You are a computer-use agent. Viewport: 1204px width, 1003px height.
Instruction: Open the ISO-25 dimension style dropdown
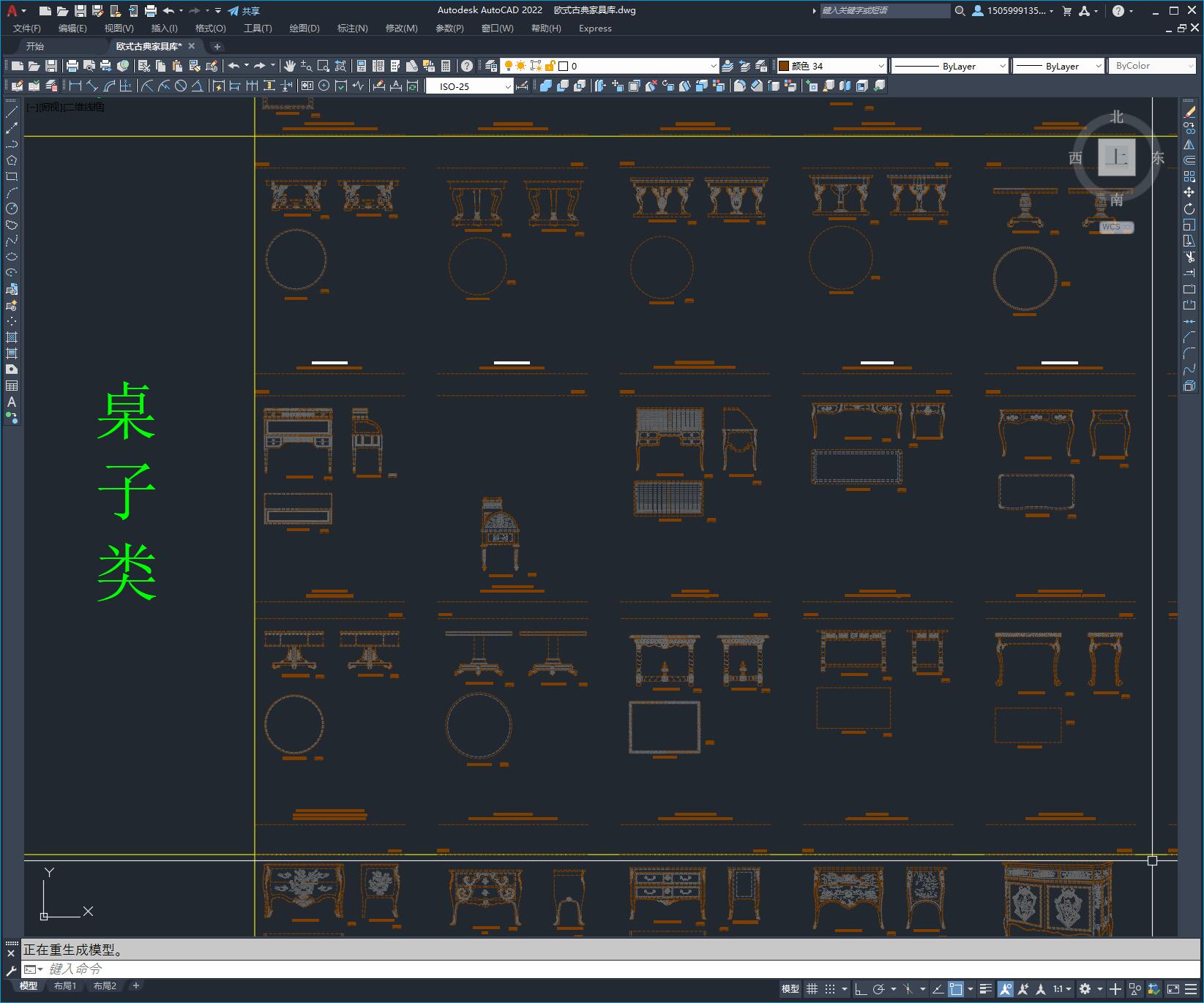pos(469,86)
